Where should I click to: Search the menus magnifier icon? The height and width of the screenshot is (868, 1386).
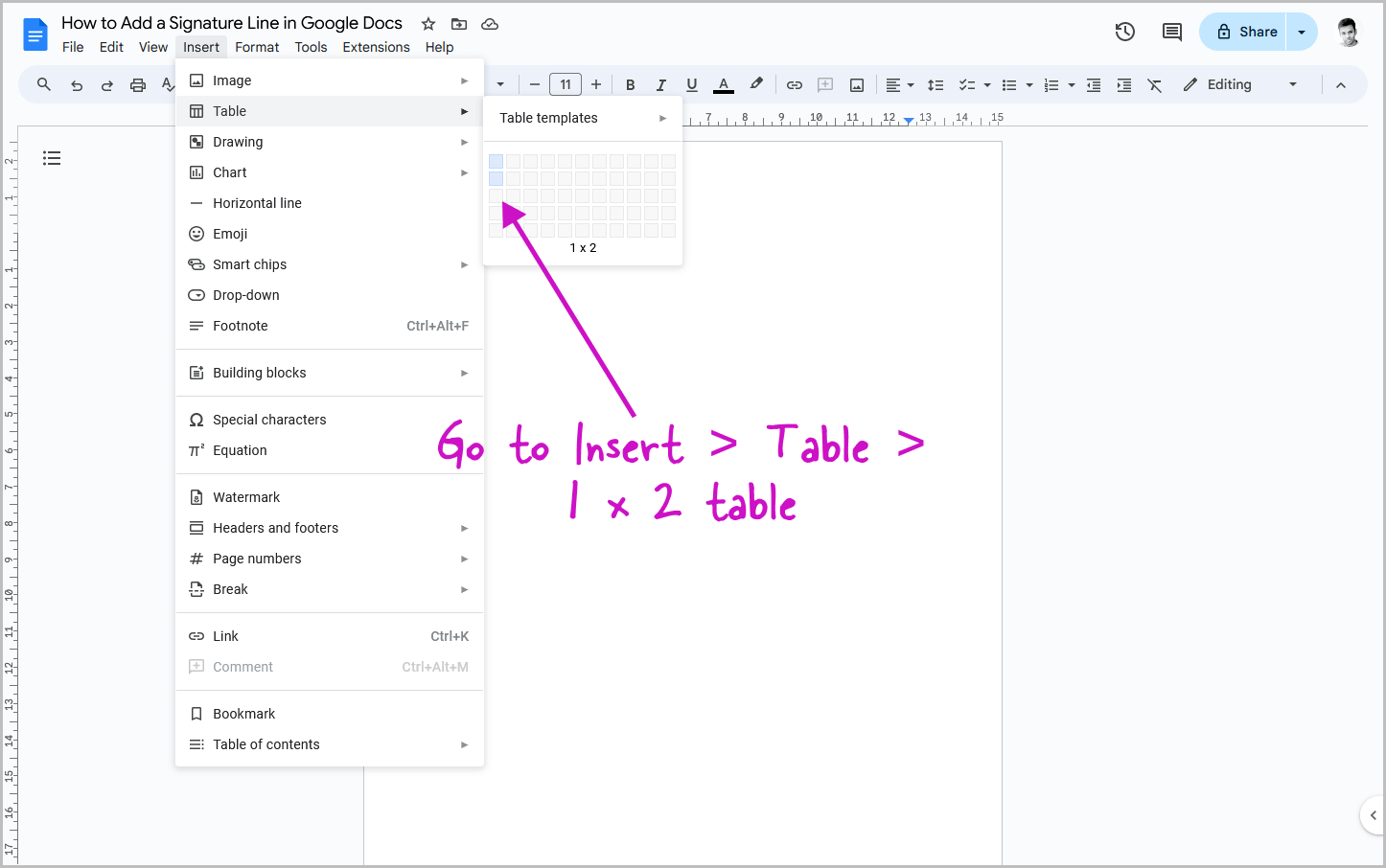click(x=44, y=84)
